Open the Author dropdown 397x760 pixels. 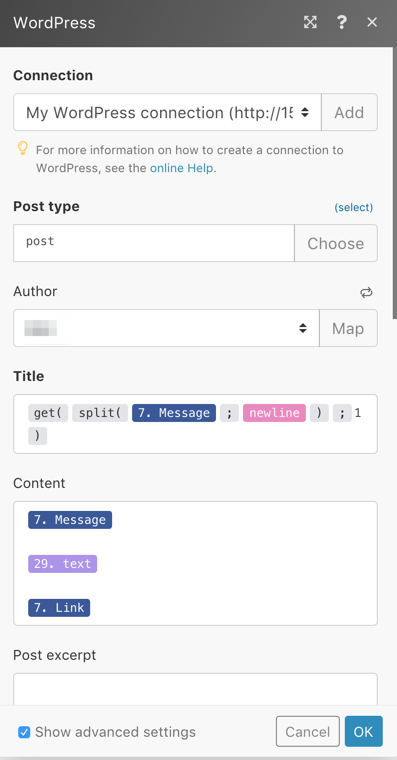click(166, 328)
